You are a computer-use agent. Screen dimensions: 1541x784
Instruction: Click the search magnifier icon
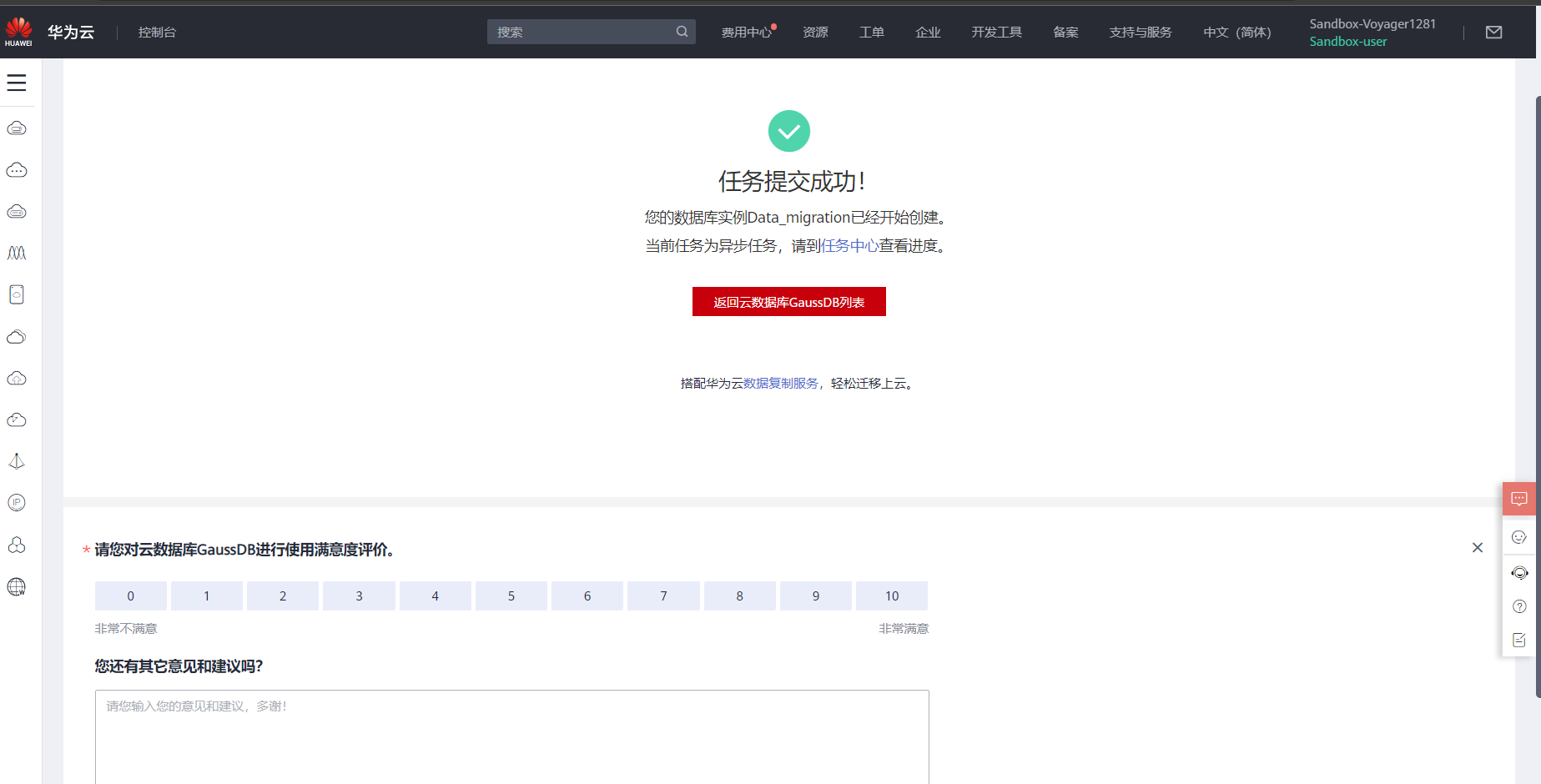pos(682,32)
